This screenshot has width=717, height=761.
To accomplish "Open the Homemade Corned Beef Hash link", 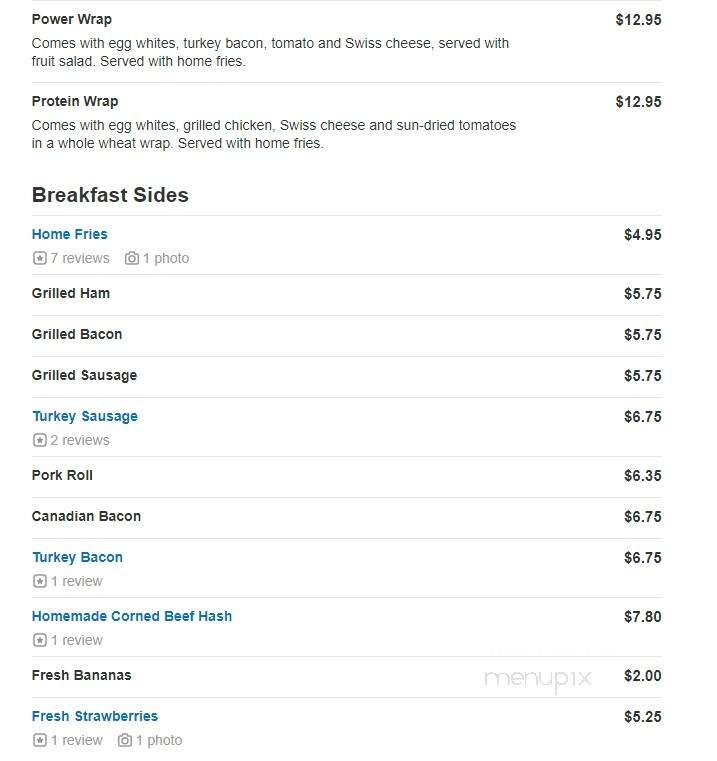I will [132, 616].
